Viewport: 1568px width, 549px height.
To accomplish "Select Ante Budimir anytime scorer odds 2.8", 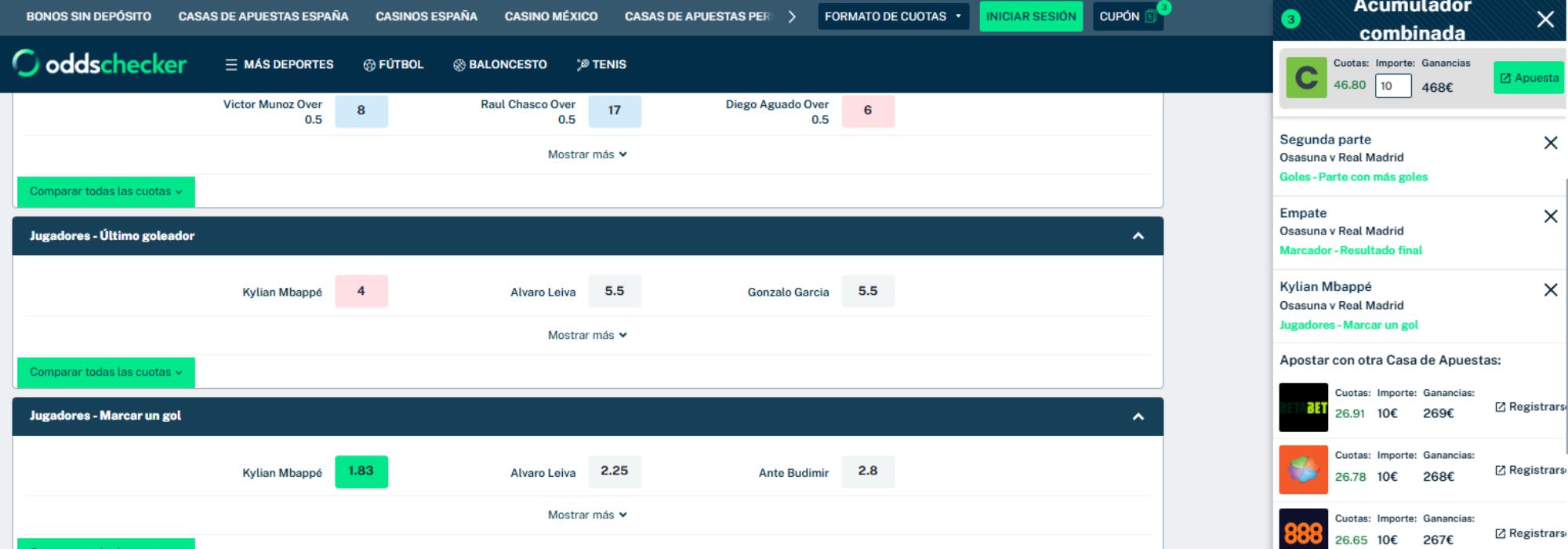I will pyautogui.click(x=867, y=471).
